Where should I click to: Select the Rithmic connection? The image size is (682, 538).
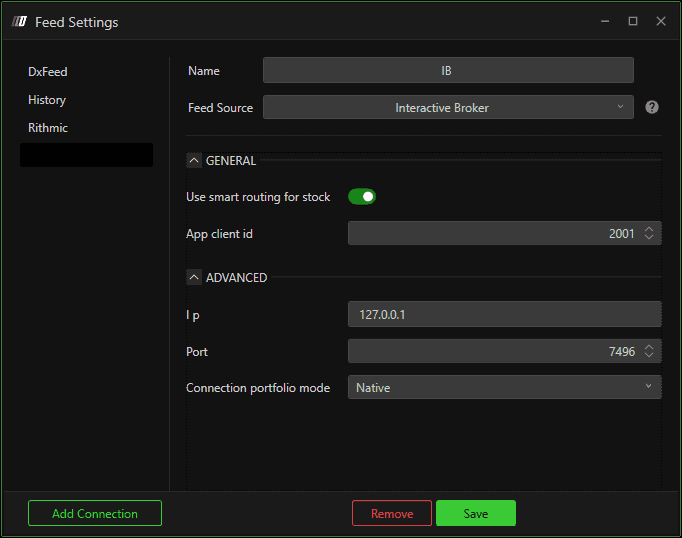pos(48,128)
